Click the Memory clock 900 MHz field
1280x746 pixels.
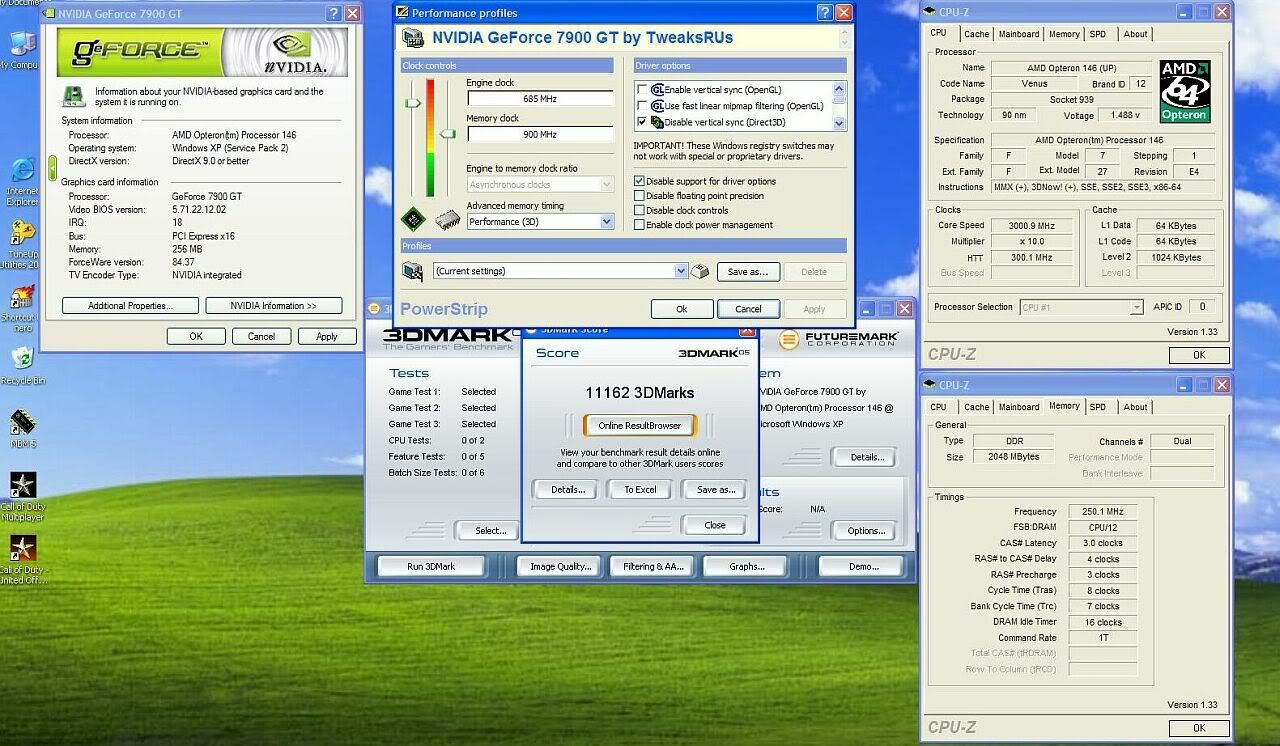point(540,134)
